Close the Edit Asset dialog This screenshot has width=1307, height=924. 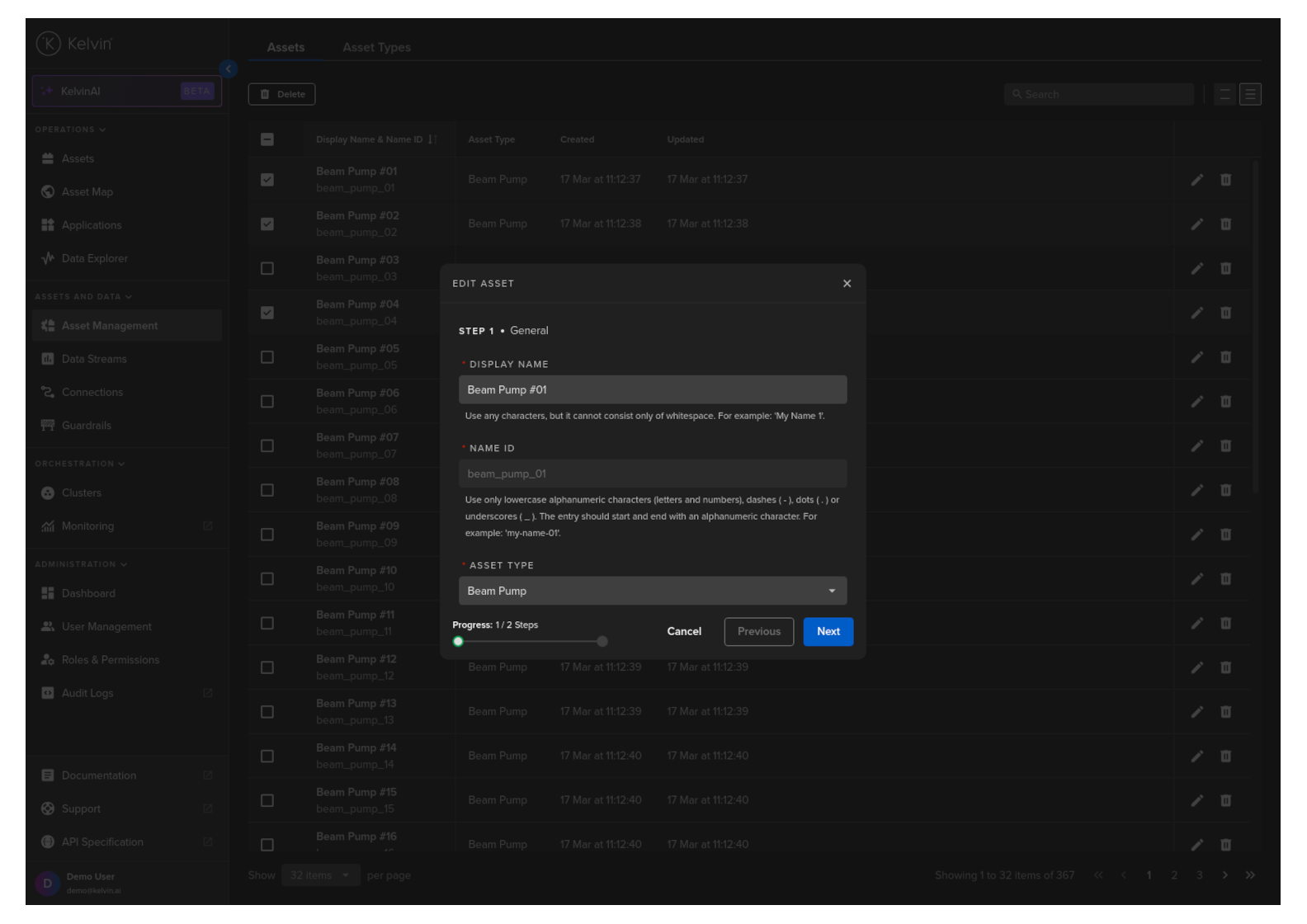pos(847,284)
